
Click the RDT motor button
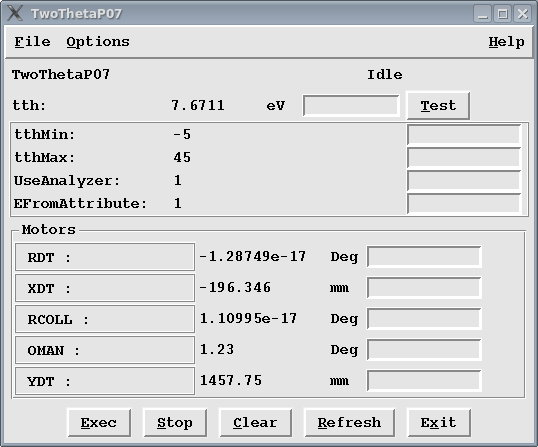(105, 257)
